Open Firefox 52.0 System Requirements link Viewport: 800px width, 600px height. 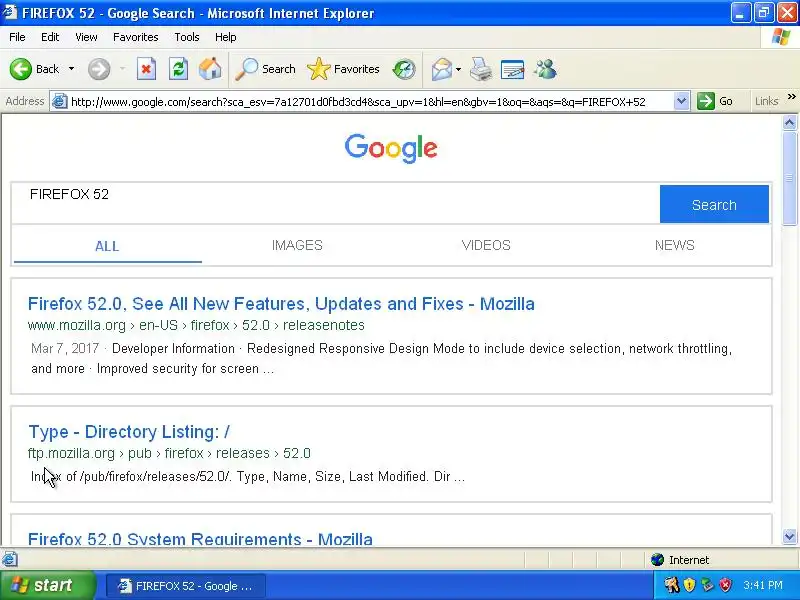[200, 539]
